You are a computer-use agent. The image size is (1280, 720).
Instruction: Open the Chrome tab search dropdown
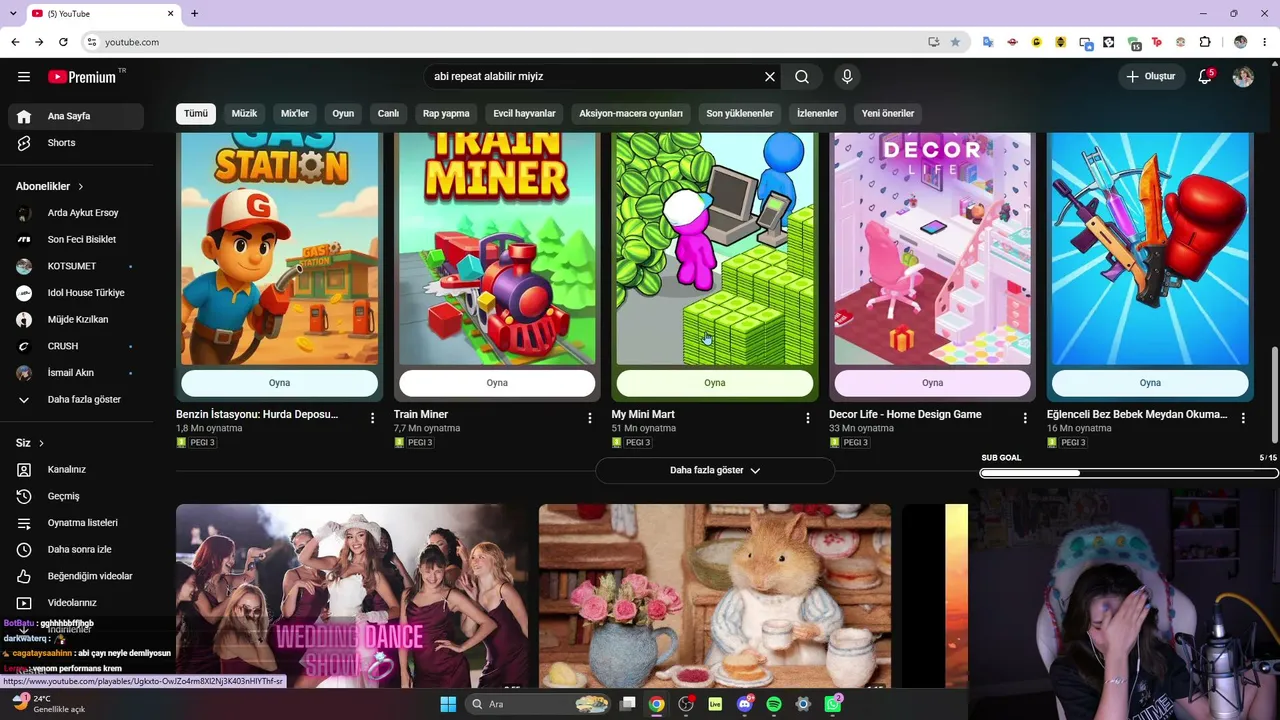14,13
